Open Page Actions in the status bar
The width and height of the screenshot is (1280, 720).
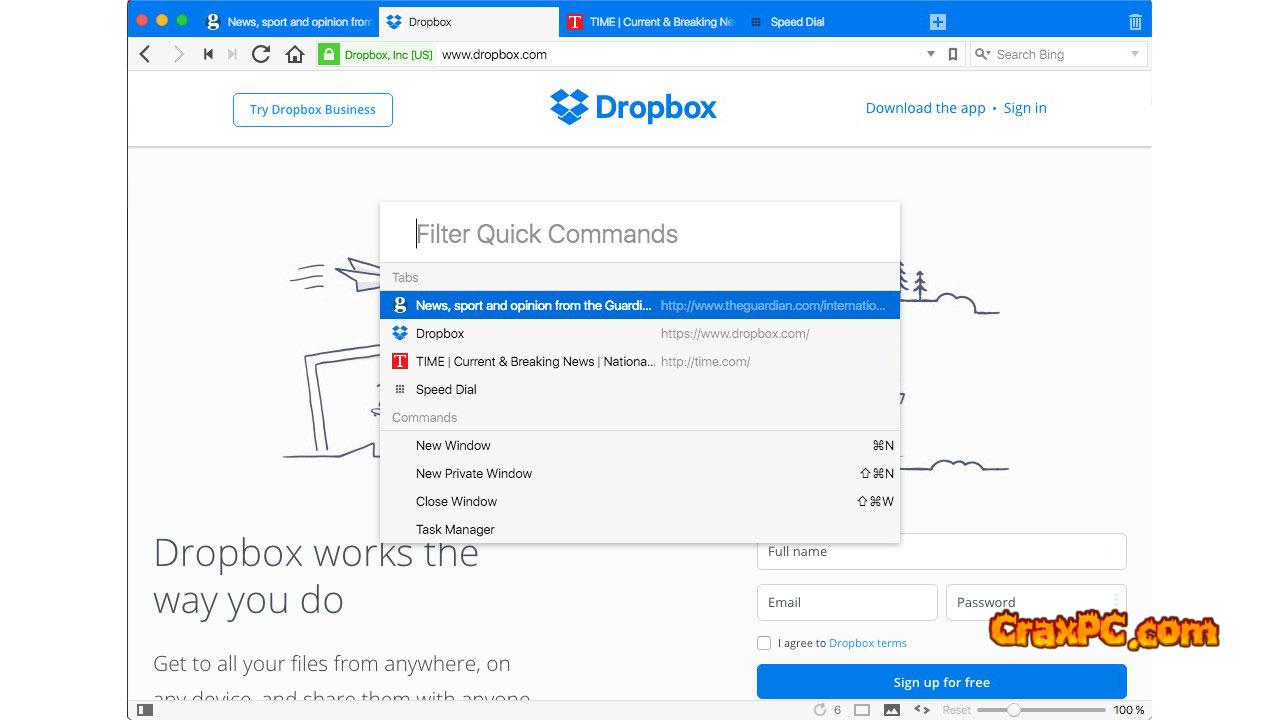pos(922,710)
